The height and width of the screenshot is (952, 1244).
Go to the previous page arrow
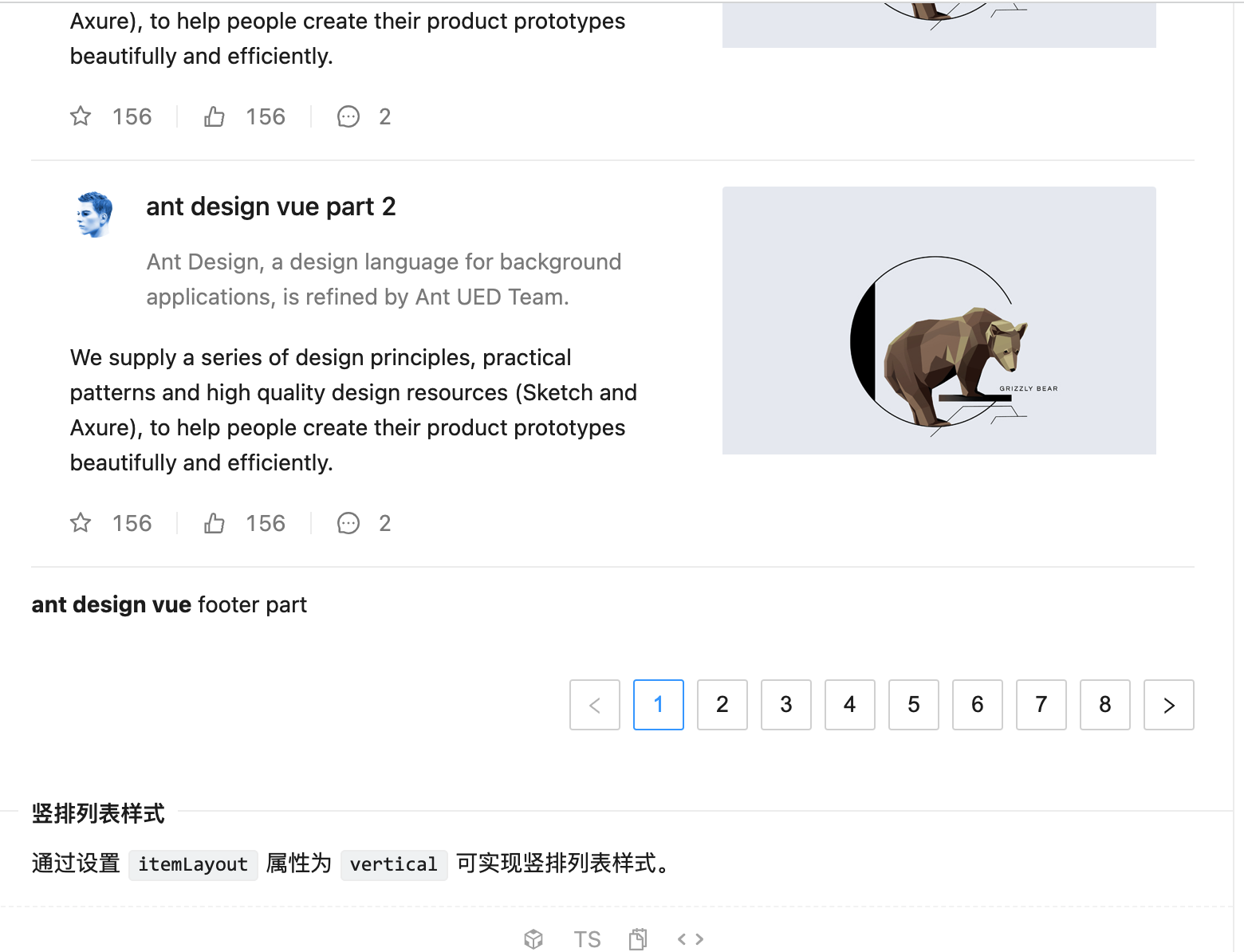pos(595,705)
